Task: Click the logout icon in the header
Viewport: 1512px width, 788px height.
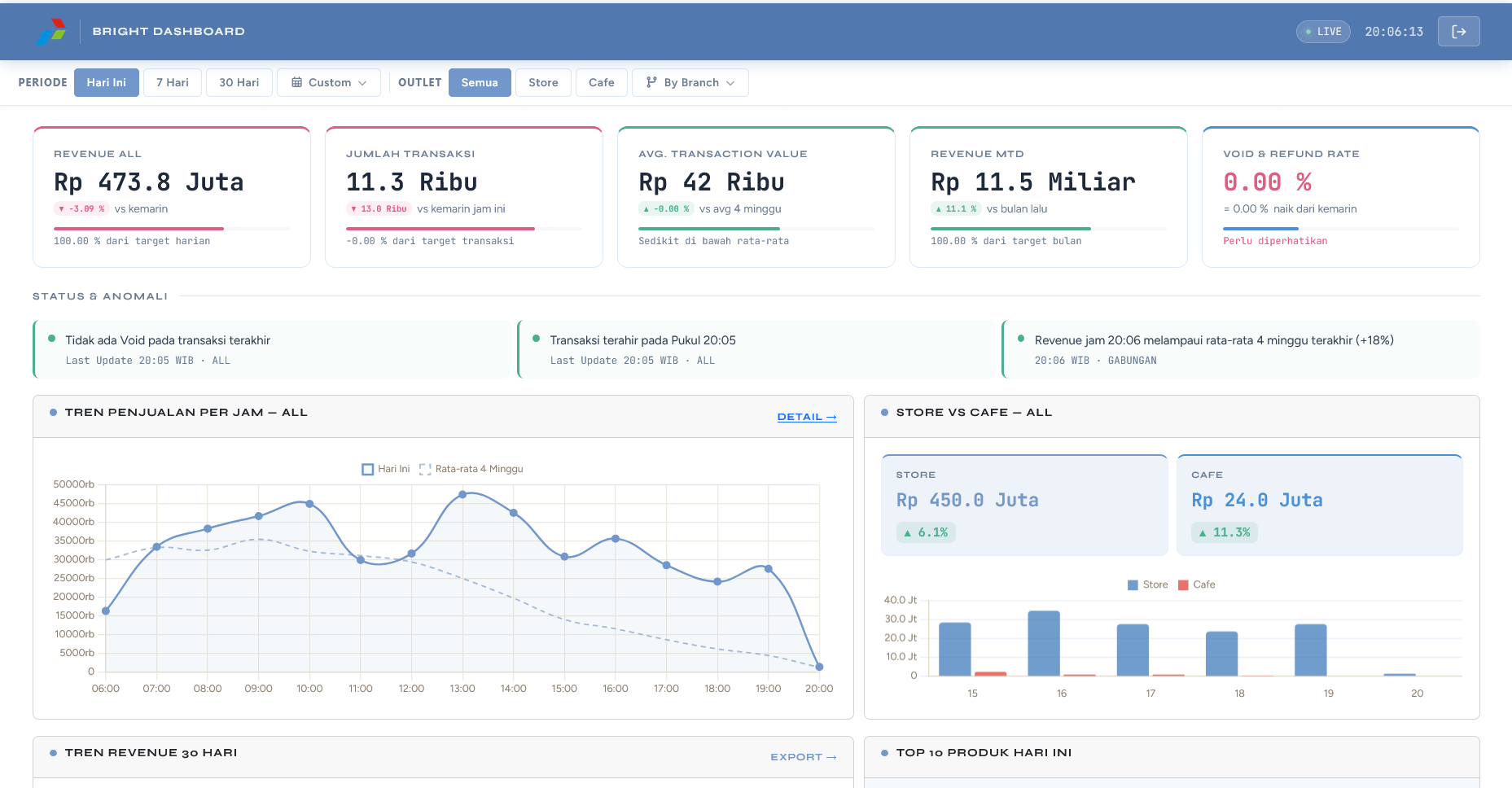Action: [x=1458, y=32]
